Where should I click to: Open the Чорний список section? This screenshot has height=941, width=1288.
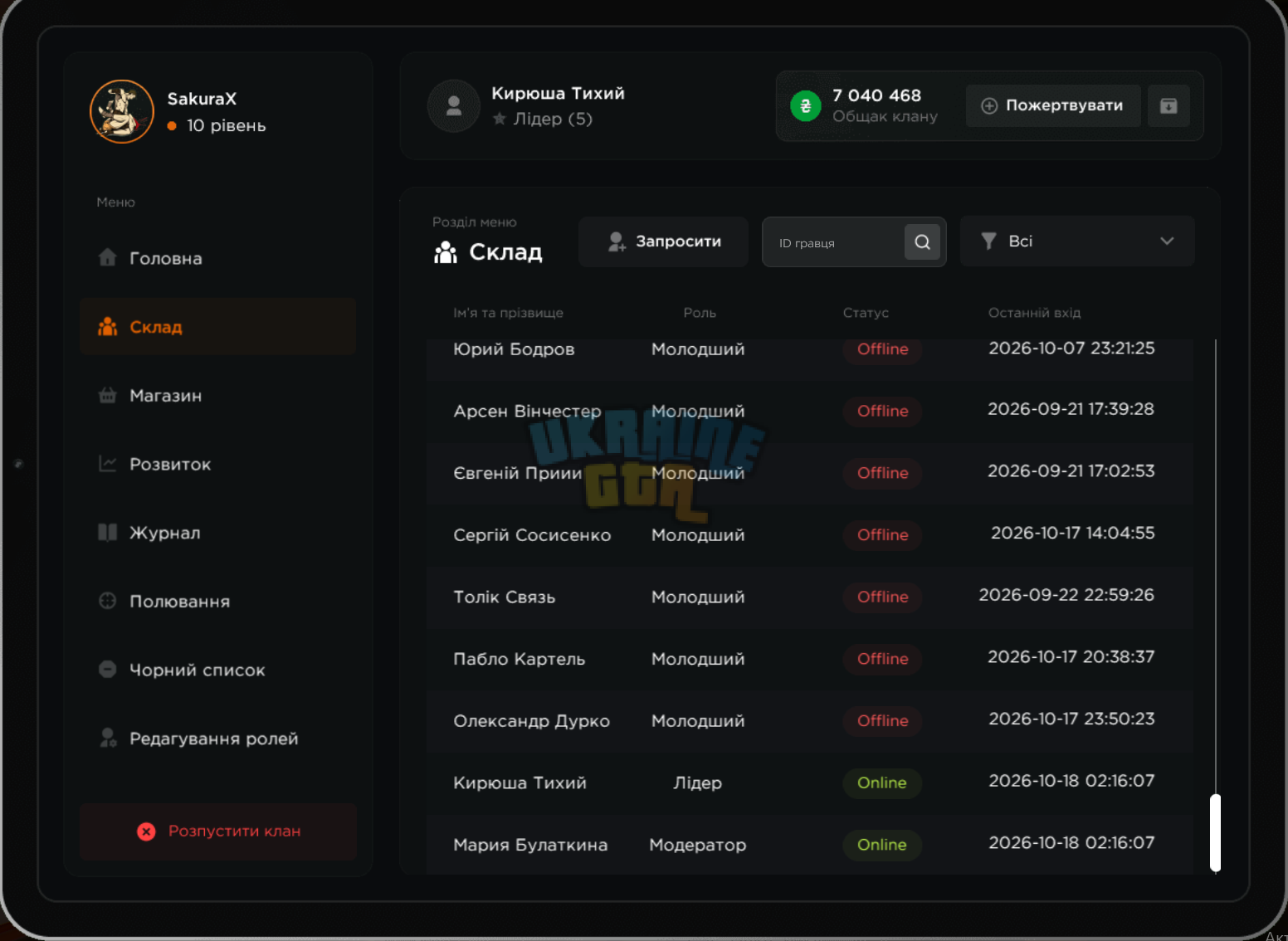tap(217, 670)
